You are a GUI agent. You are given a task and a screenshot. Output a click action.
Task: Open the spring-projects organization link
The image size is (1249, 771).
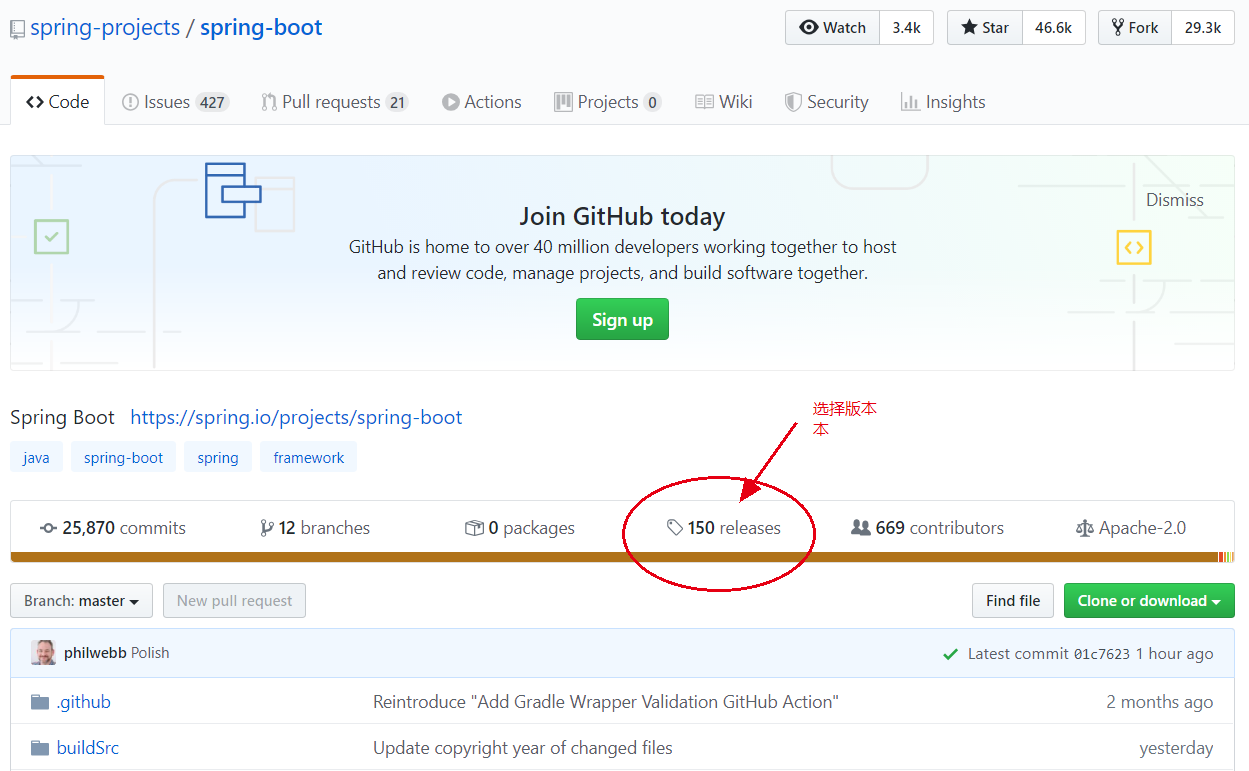click(105, 27)
